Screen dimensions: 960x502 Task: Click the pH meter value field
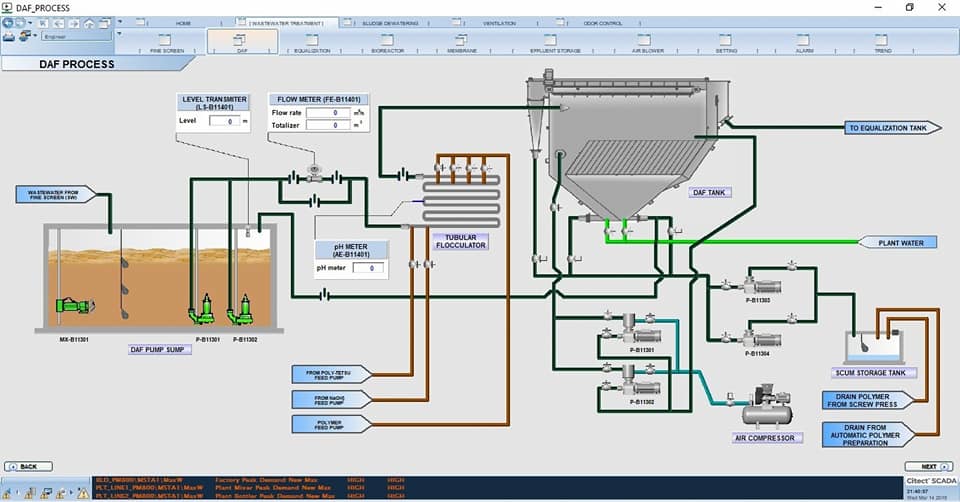coord(367,268)
